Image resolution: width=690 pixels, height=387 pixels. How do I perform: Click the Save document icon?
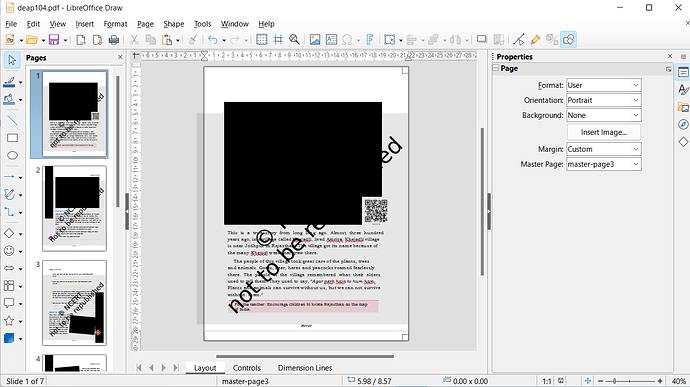click(x=54, y=40)
